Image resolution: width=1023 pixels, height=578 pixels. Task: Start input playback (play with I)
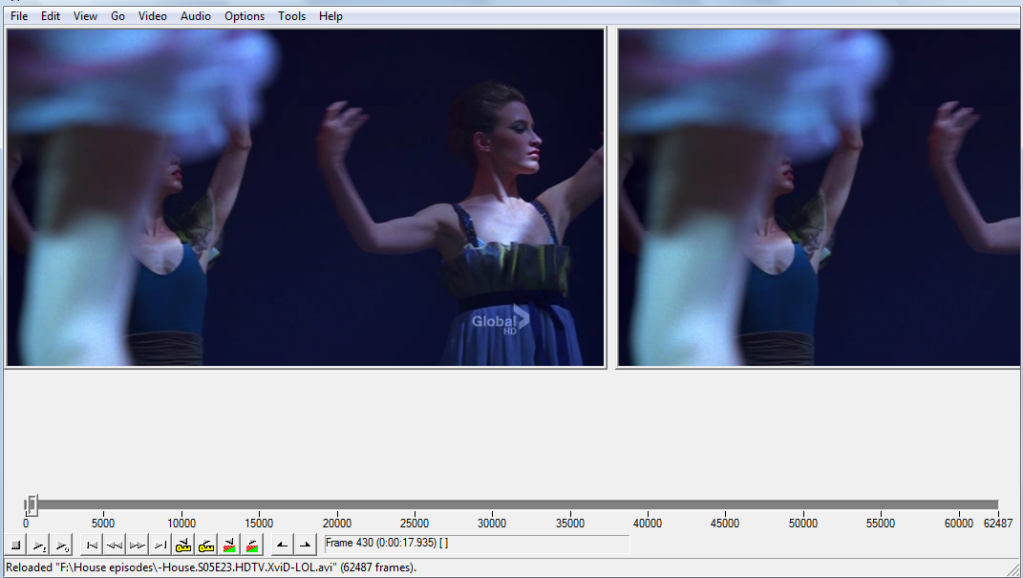pos(39,545)
